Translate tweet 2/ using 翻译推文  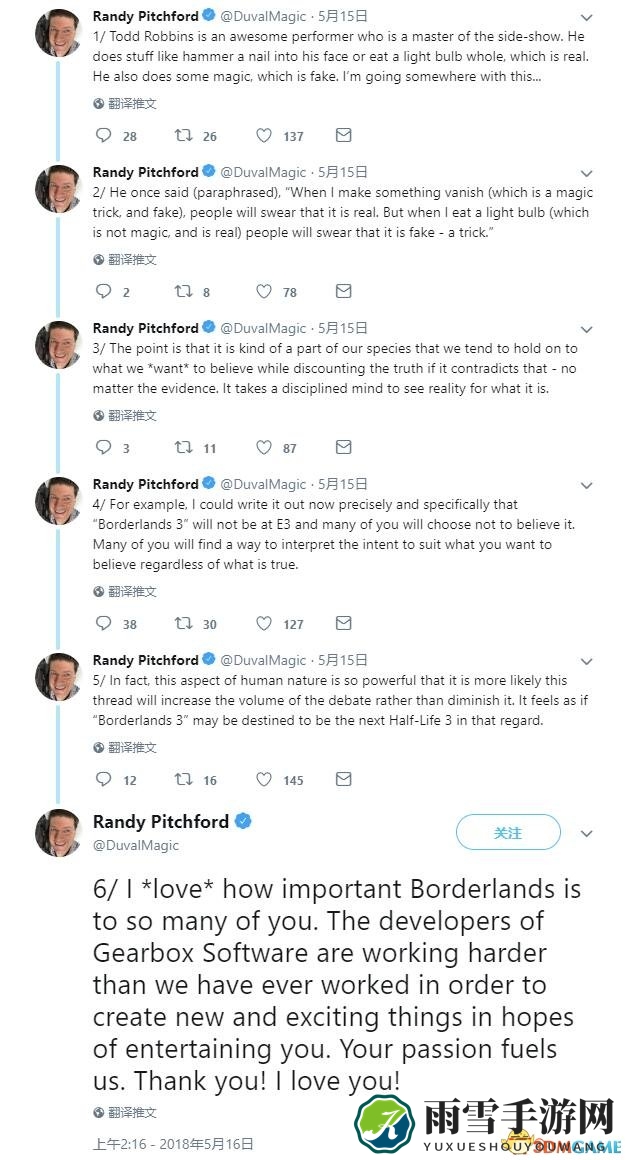point(125,260)
